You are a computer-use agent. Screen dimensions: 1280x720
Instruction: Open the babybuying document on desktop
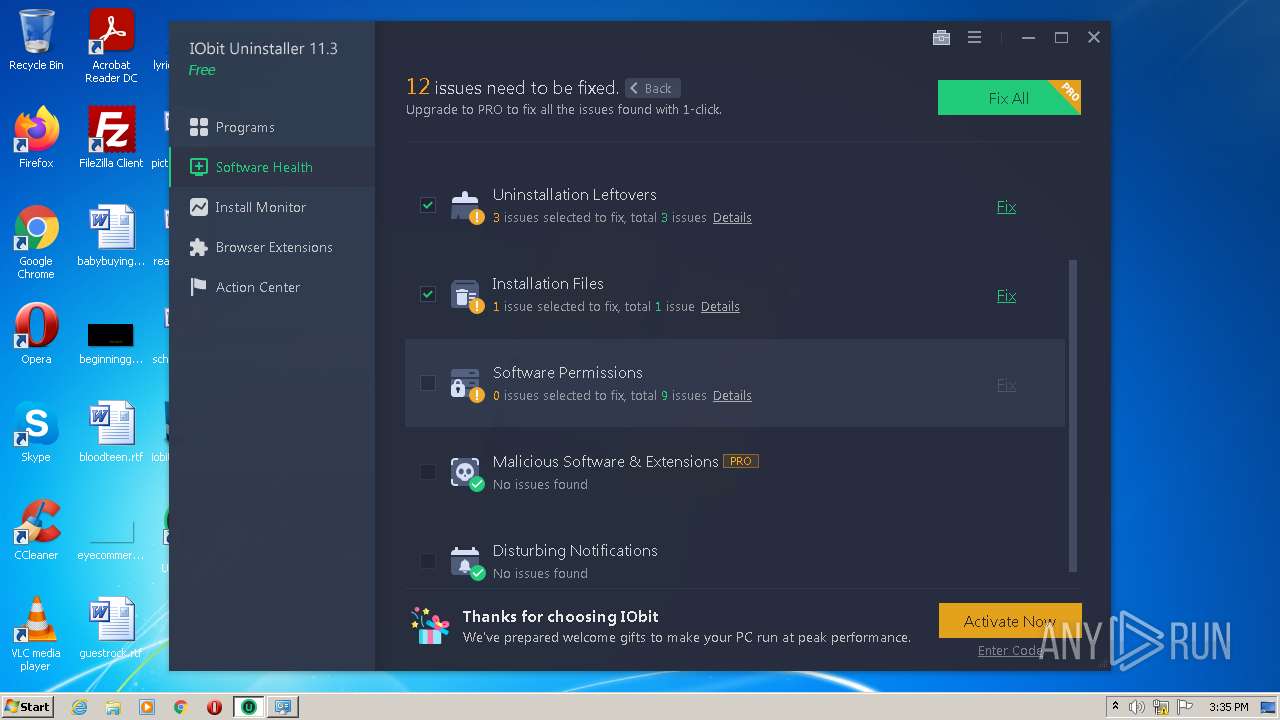(111, 236)
